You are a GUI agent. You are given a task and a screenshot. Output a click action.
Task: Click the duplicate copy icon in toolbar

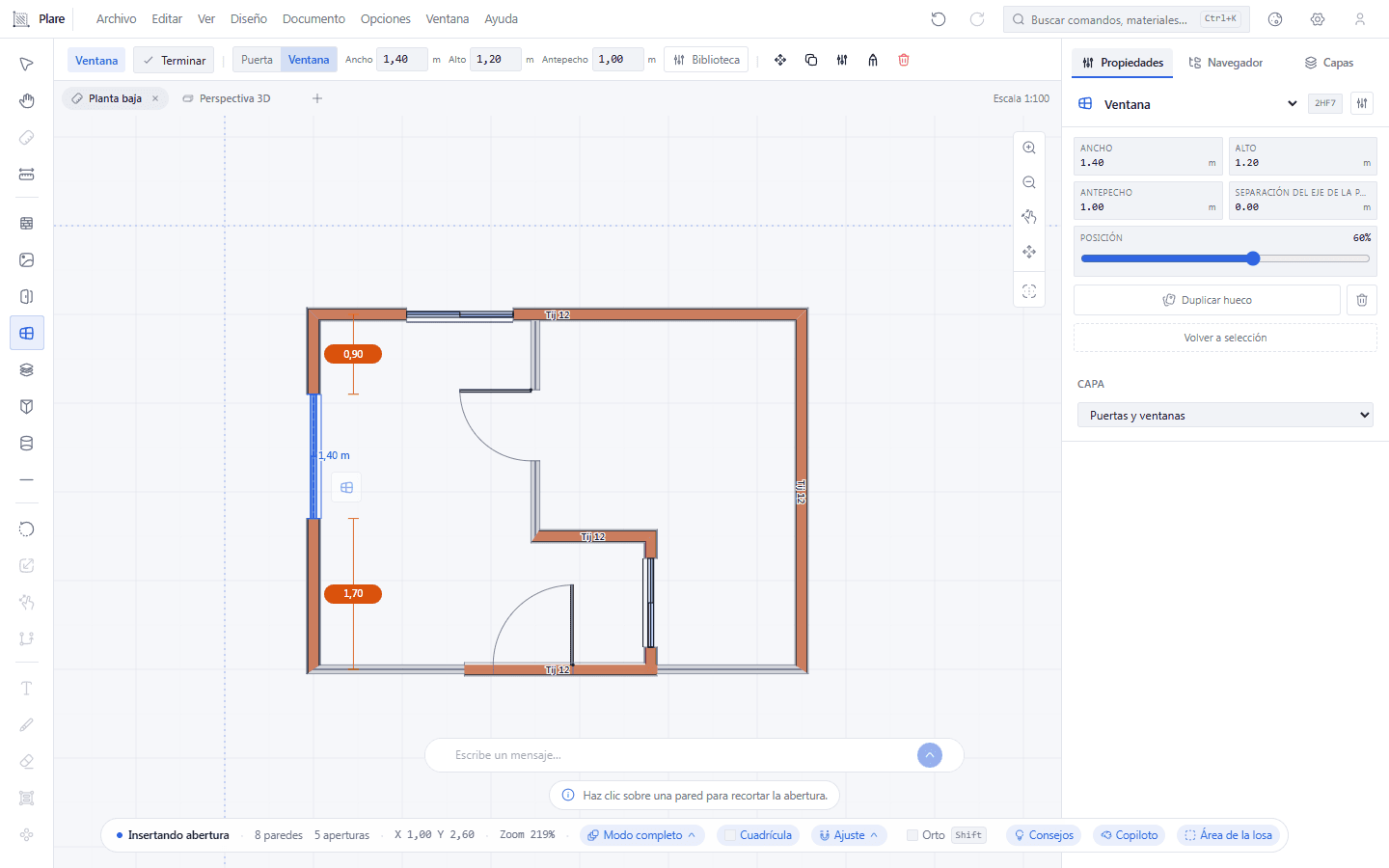tap(811, 60)
